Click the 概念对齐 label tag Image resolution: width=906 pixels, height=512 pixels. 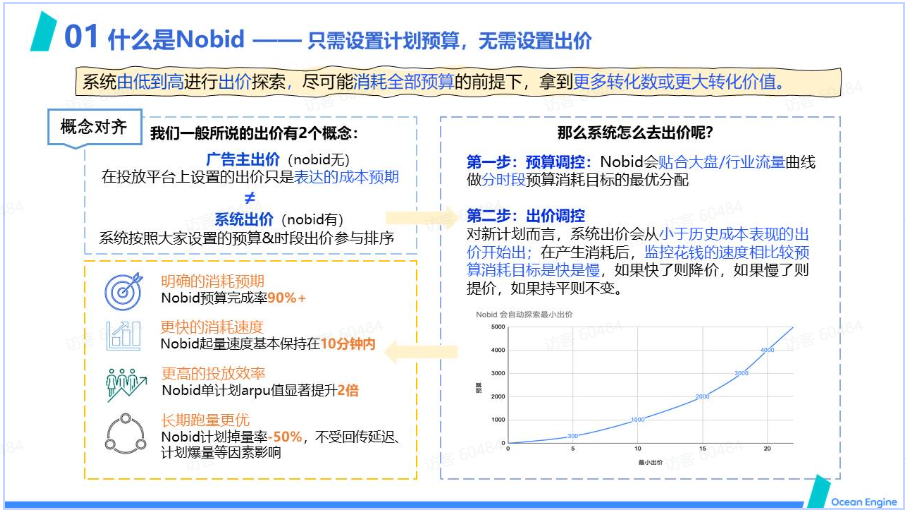(93, 127)
